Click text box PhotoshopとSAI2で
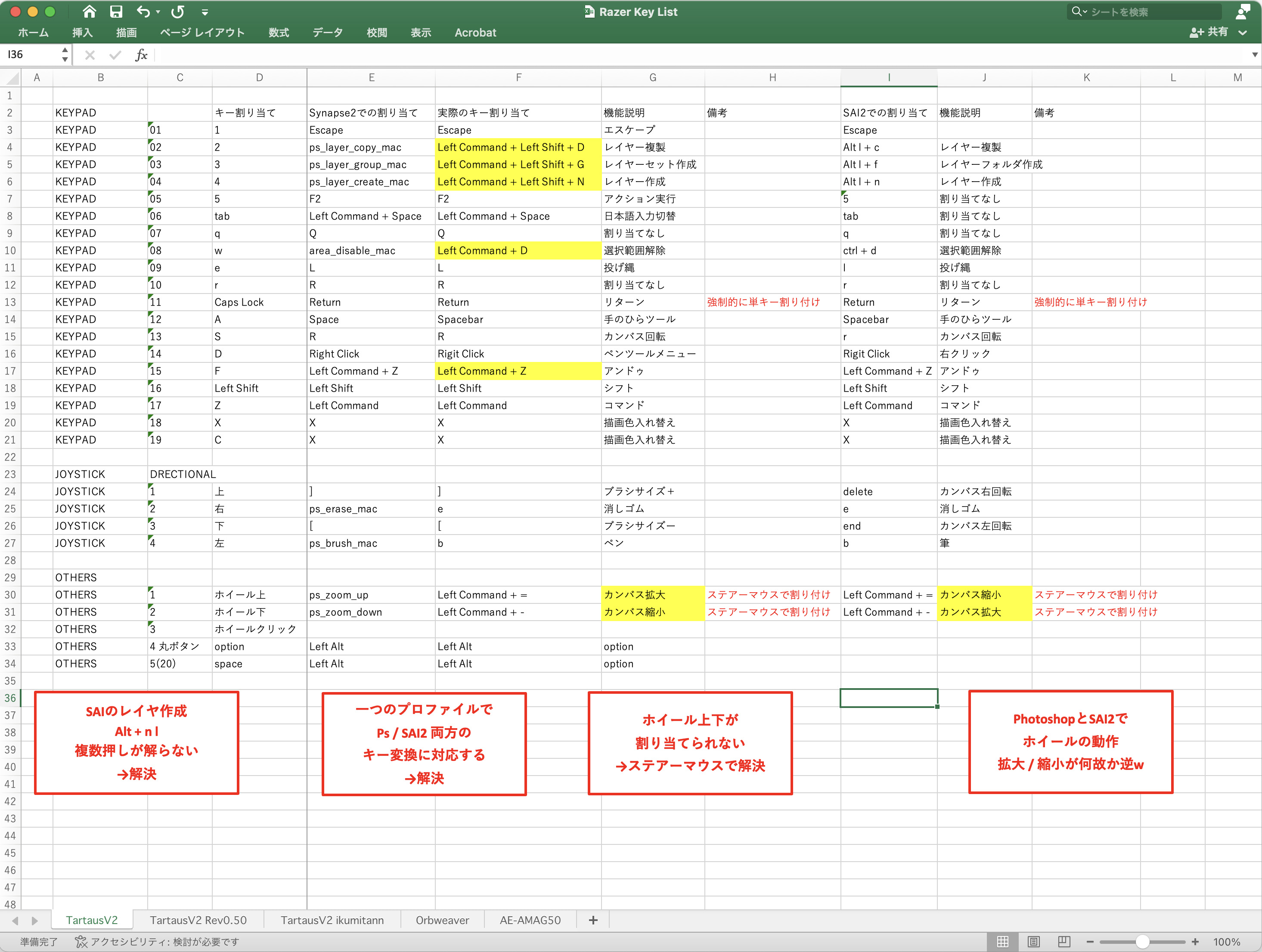 pos(1070,742)
